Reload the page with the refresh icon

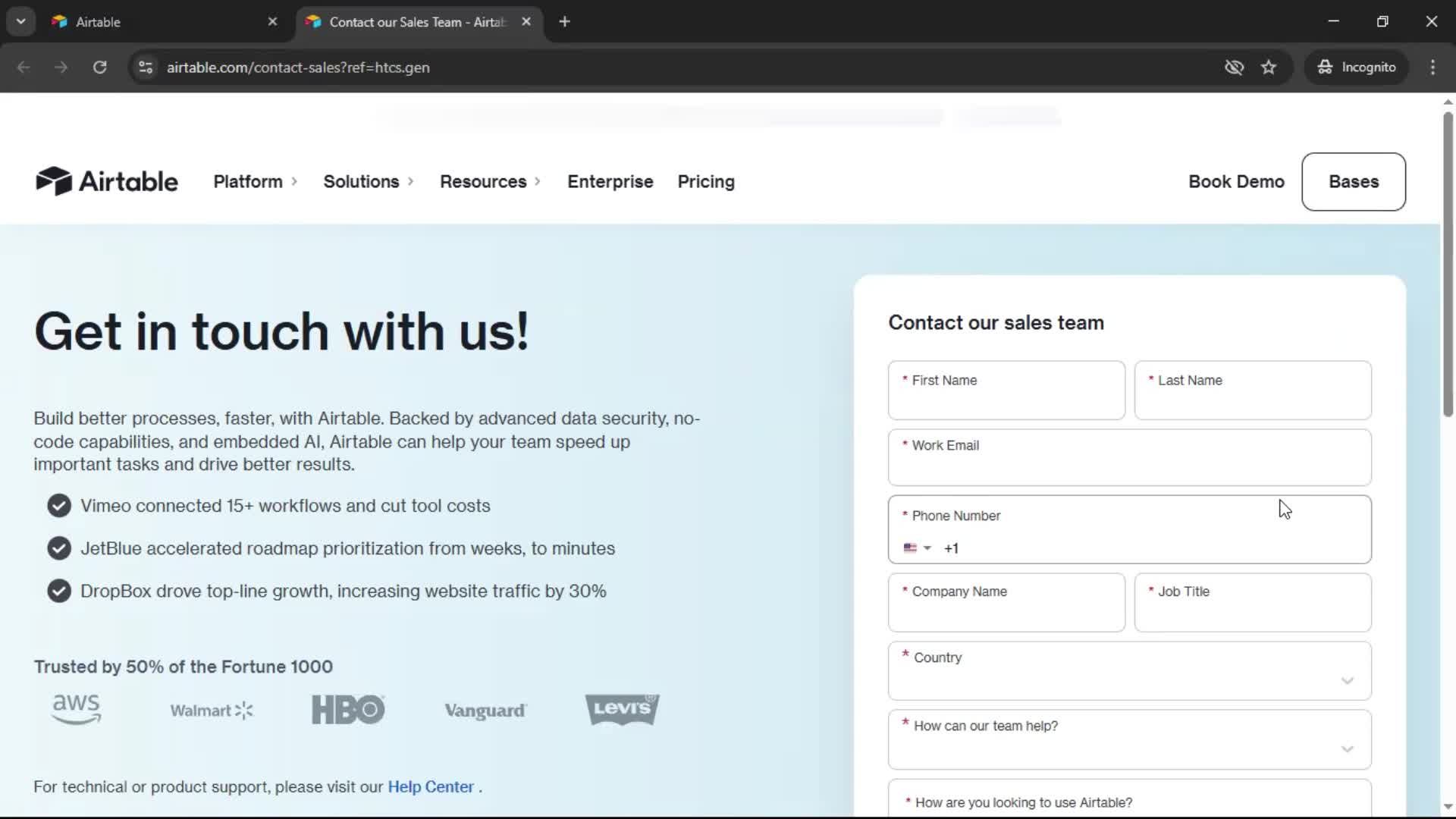coord(99,67)
